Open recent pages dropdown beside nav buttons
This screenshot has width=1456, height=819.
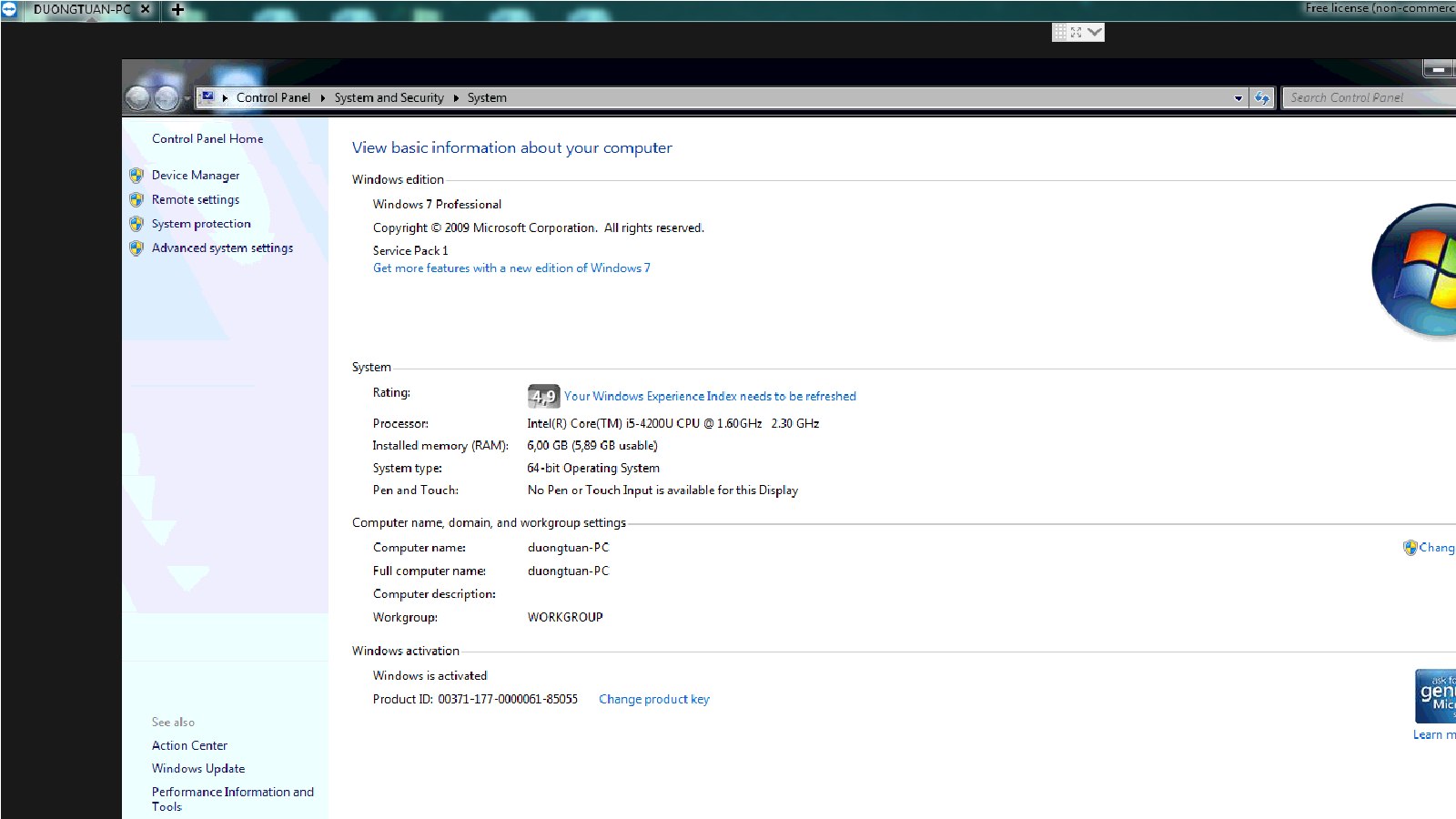point(187,97)
